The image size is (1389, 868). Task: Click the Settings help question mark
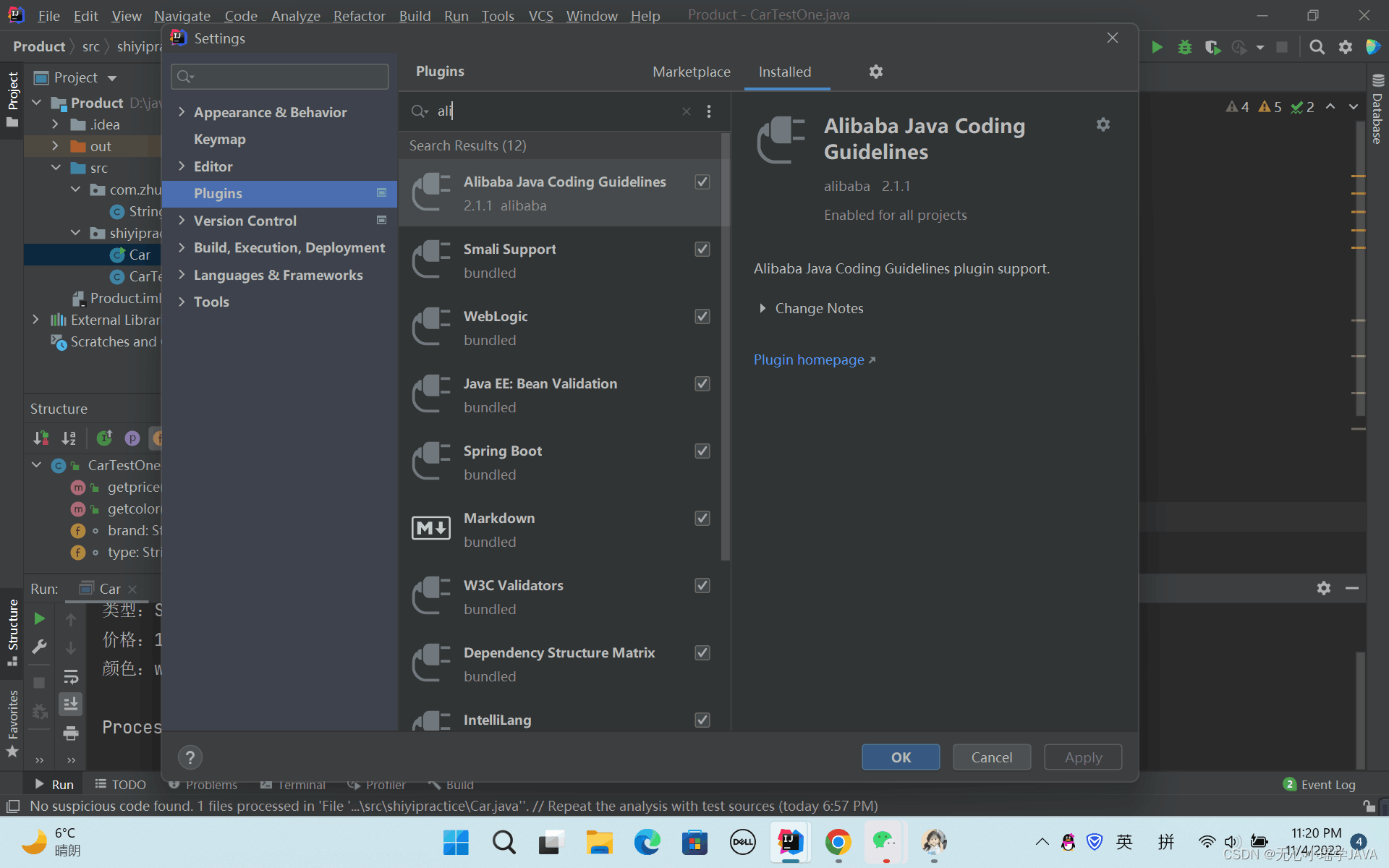pyautogui.click(x=190, y=757)
